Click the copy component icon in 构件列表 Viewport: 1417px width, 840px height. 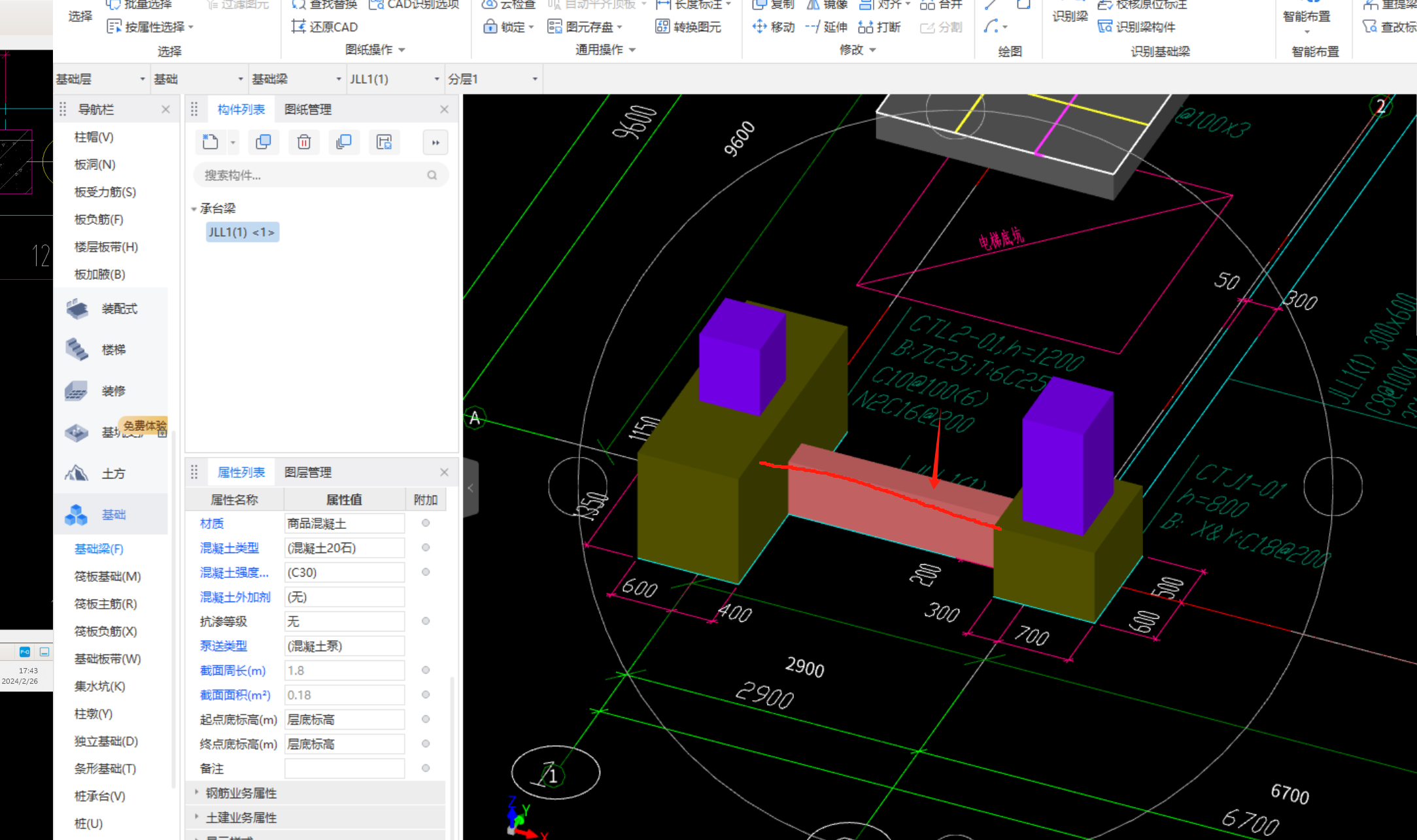tap(264, 142)
